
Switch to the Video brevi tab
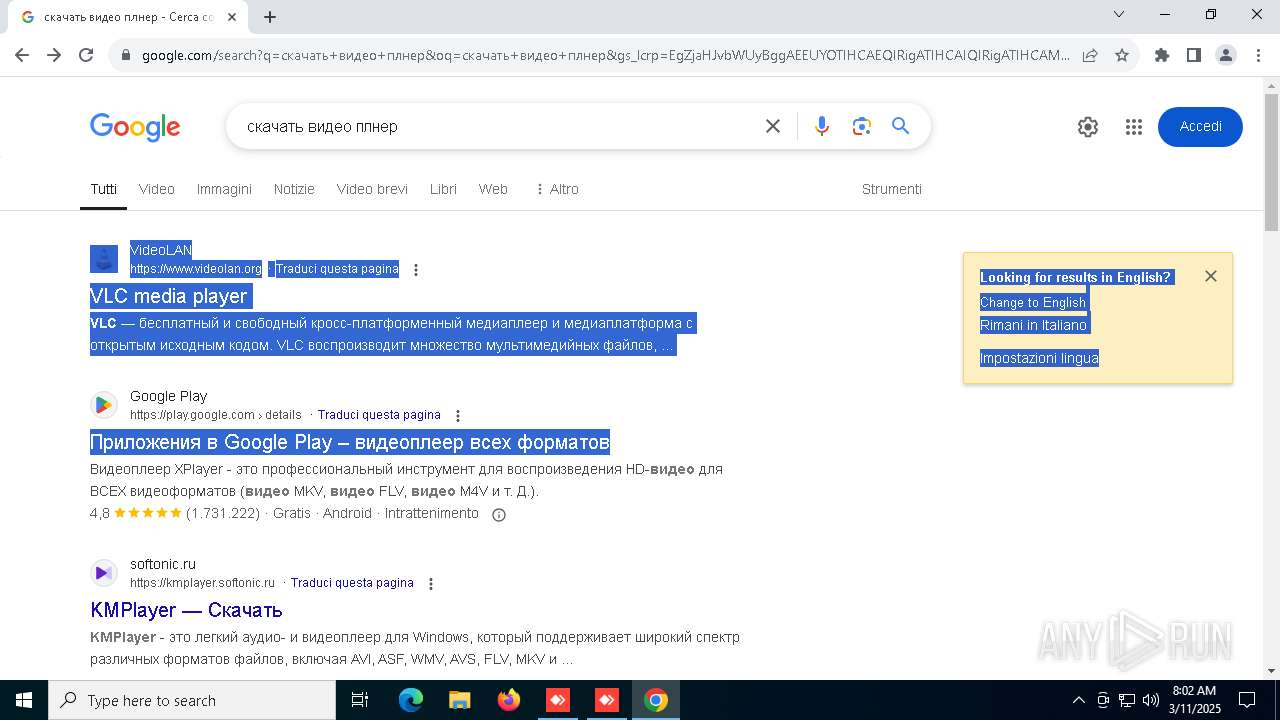click(x=372, y=189)
